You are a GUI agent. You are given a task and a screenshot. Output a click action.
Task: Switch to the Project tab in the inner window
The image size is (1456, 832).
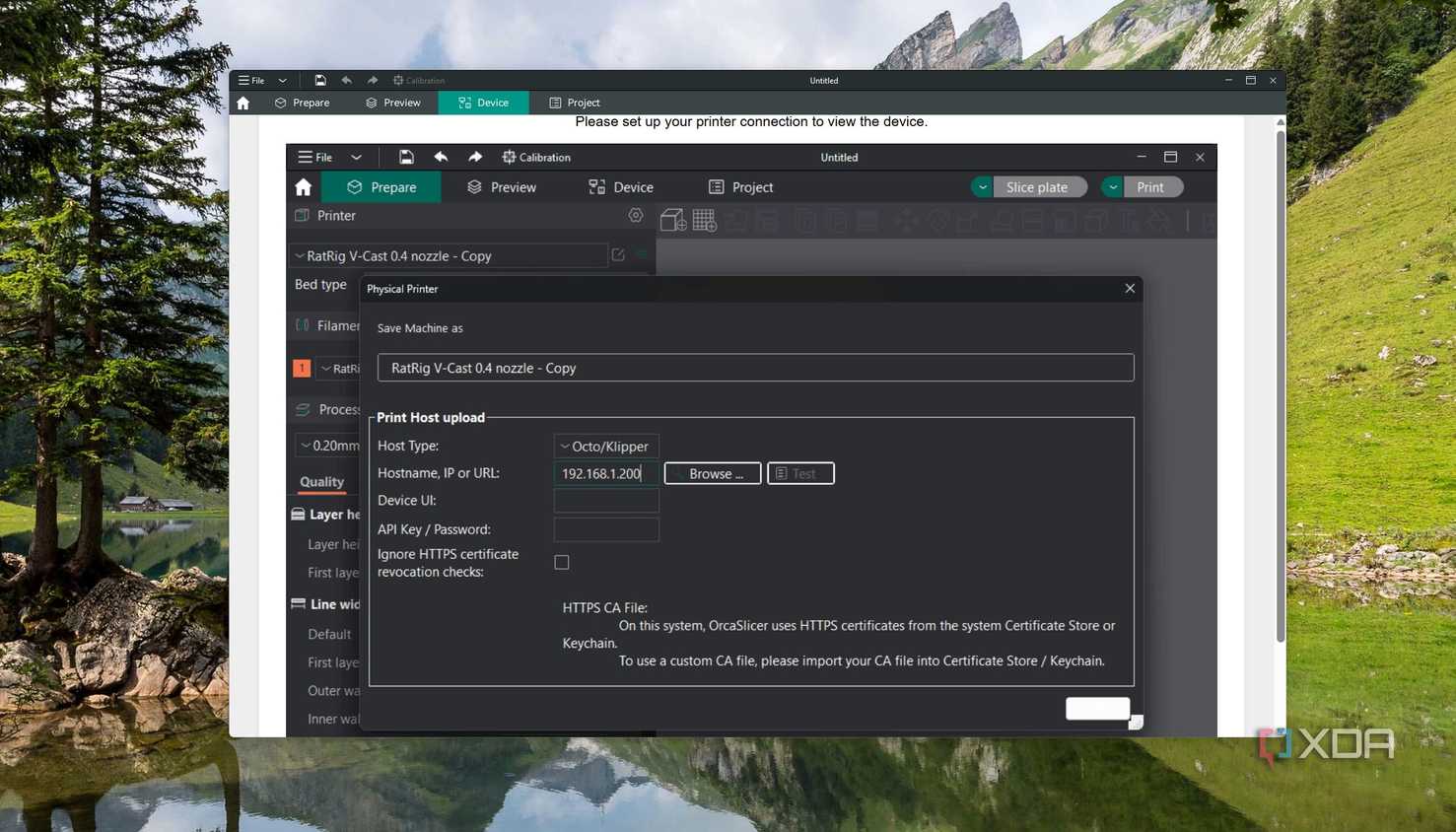click(741, 187)
